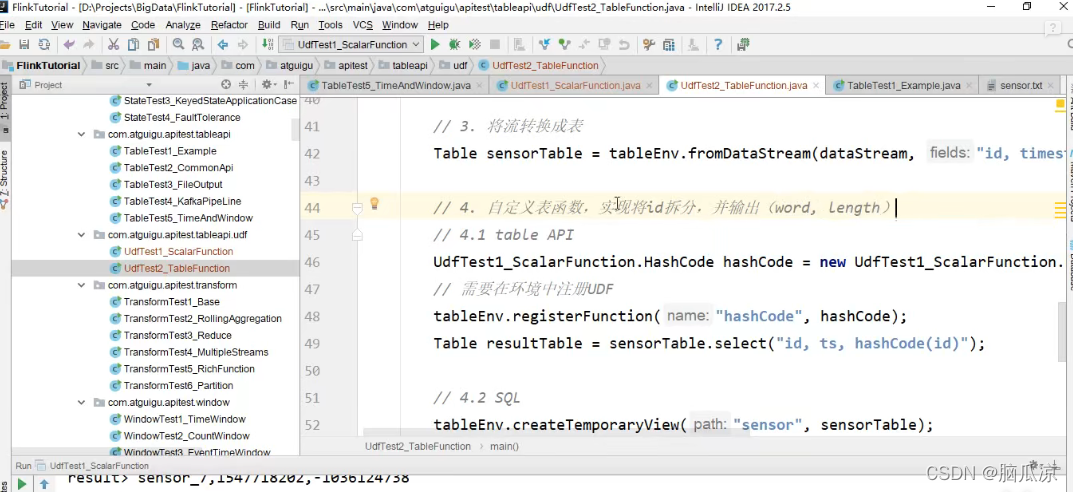
Task: Click the Build Project icon
Action: click(268, 44)
